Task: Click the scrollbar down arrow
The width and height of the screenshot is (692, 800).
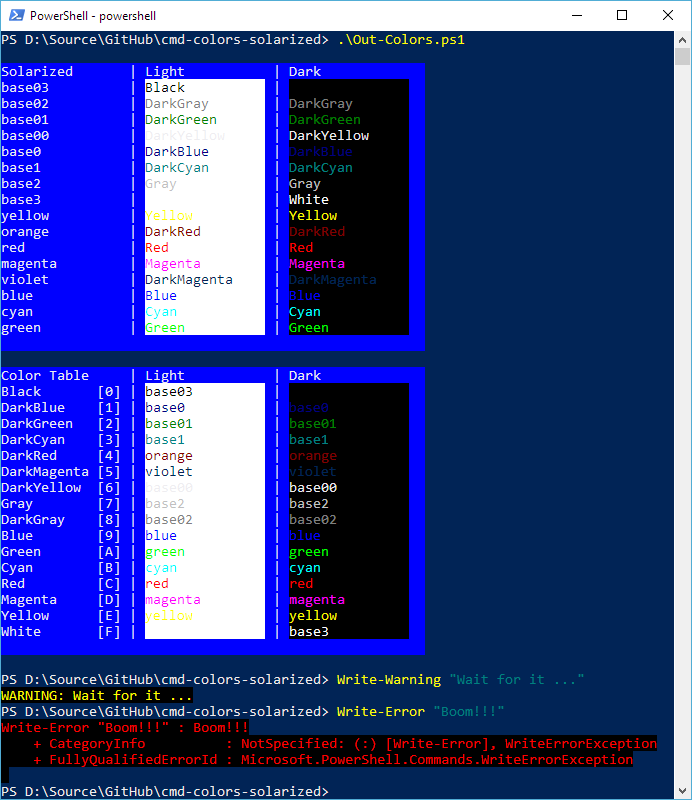Action: 682,791
